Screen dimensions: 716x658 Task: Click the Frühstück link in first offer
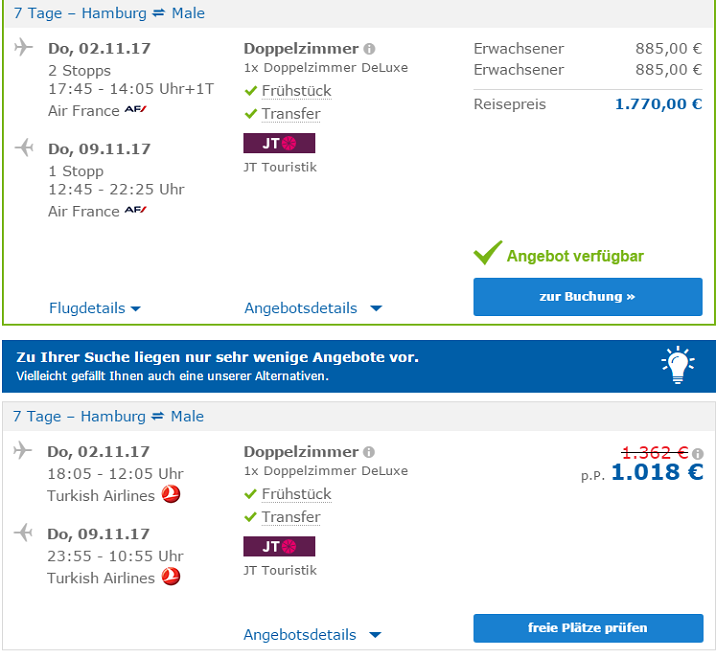click(x=296, y=91)
